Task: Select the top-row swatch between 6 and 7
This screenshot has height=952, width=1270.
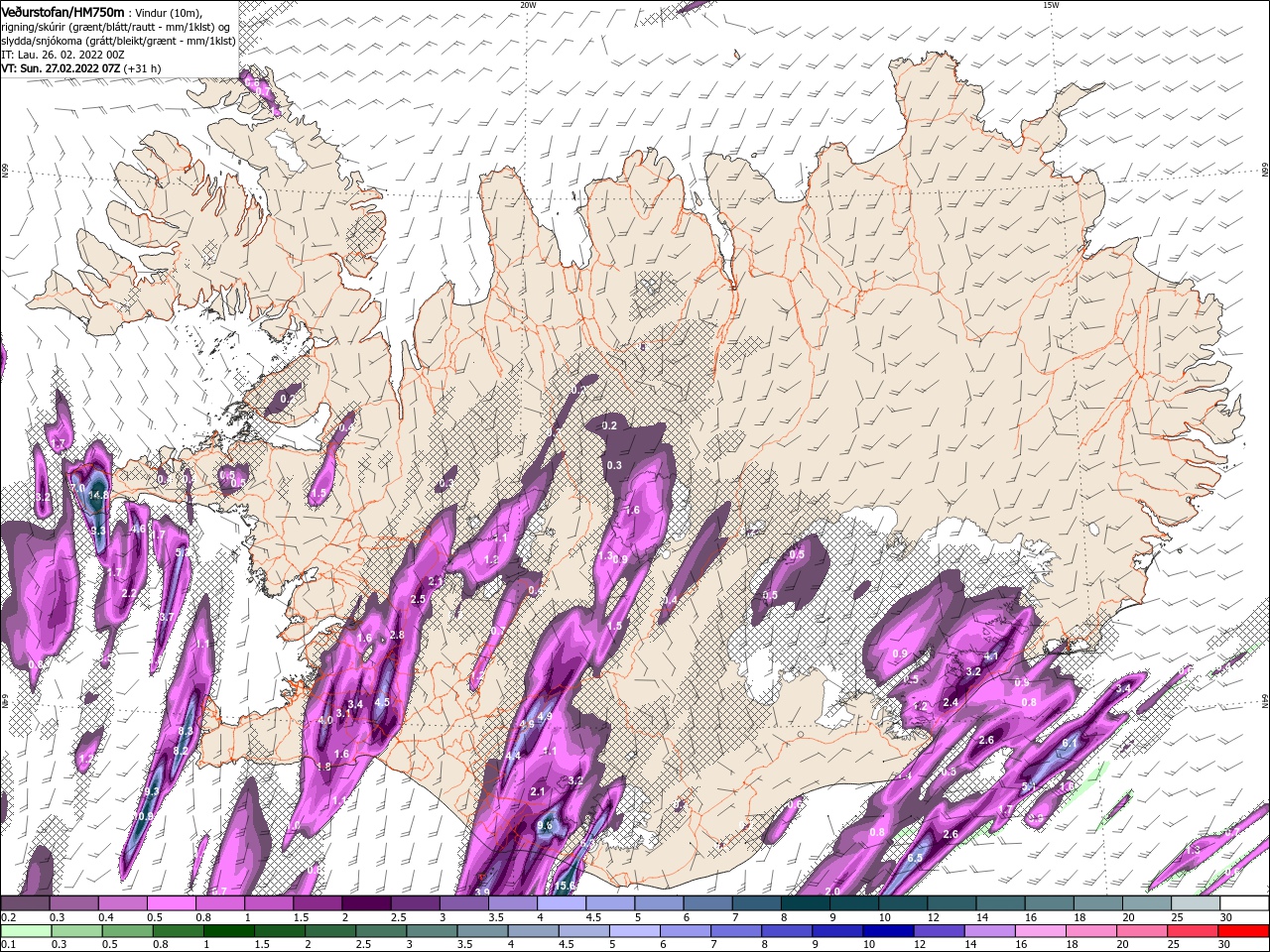Action: click(707, 903)
